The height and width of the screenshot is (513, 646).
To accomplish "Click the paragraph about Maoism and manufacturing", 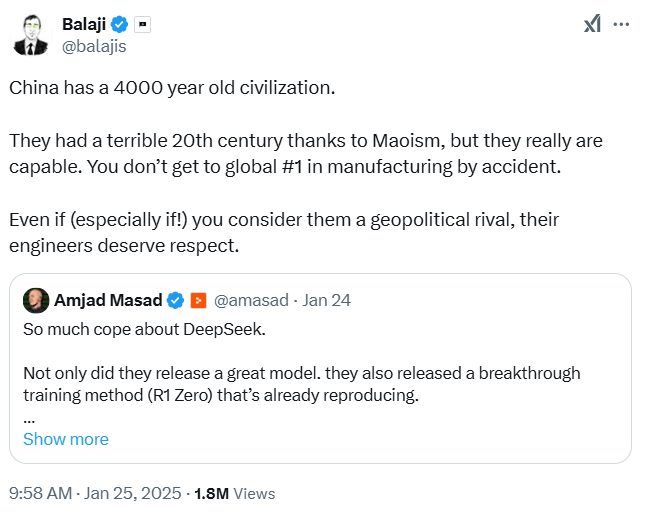I will 305,153.
